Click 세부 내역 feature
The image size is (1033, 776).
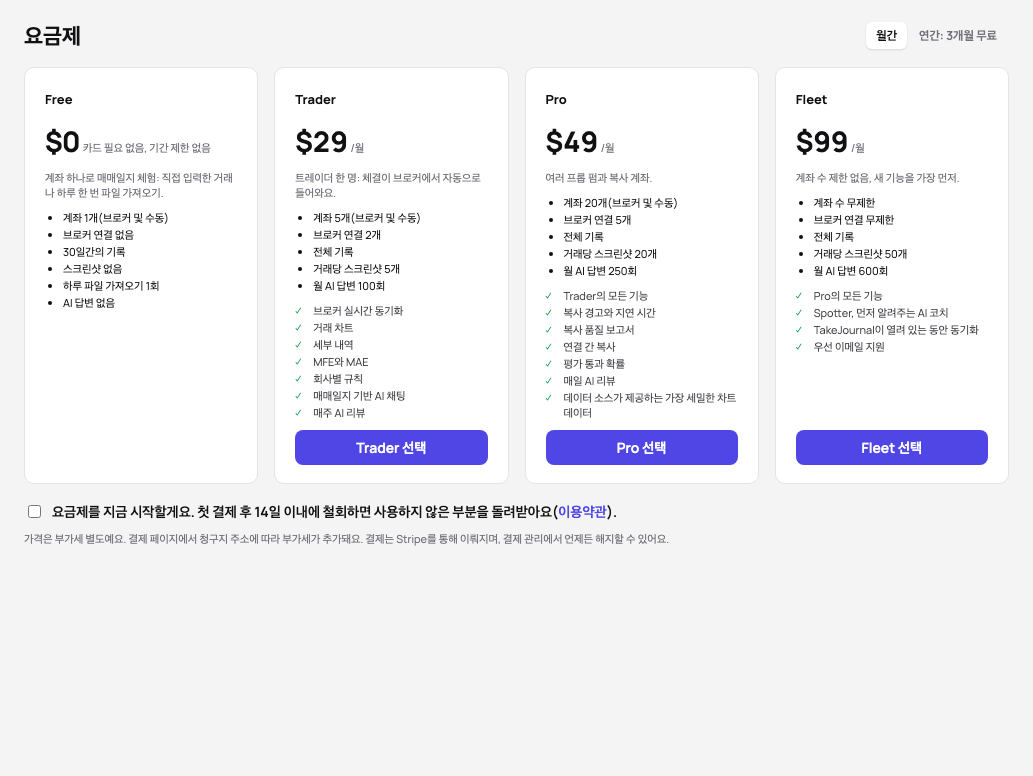333,345
